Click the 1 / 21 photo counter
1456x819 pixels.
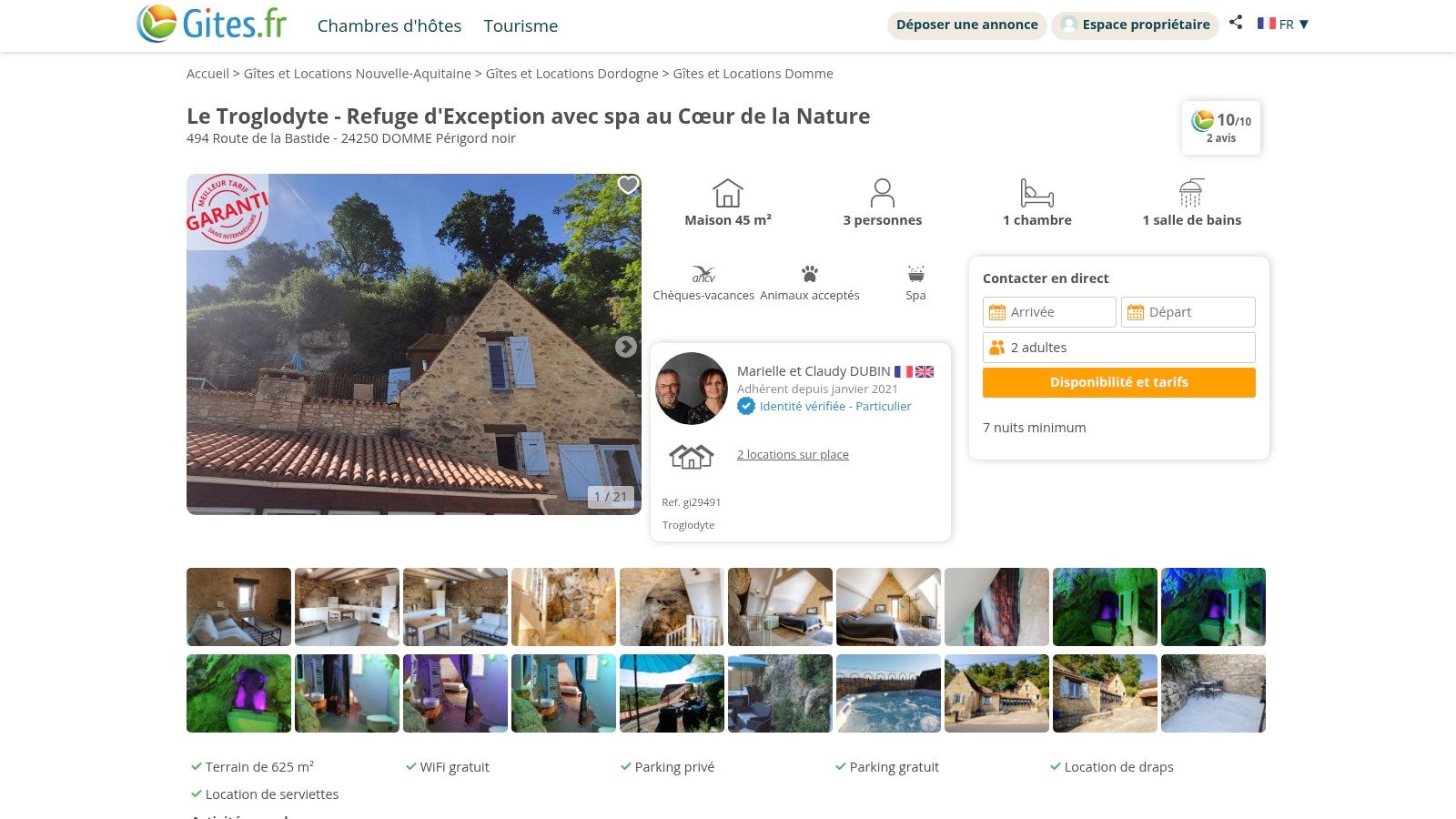click(x=611, y=497)
